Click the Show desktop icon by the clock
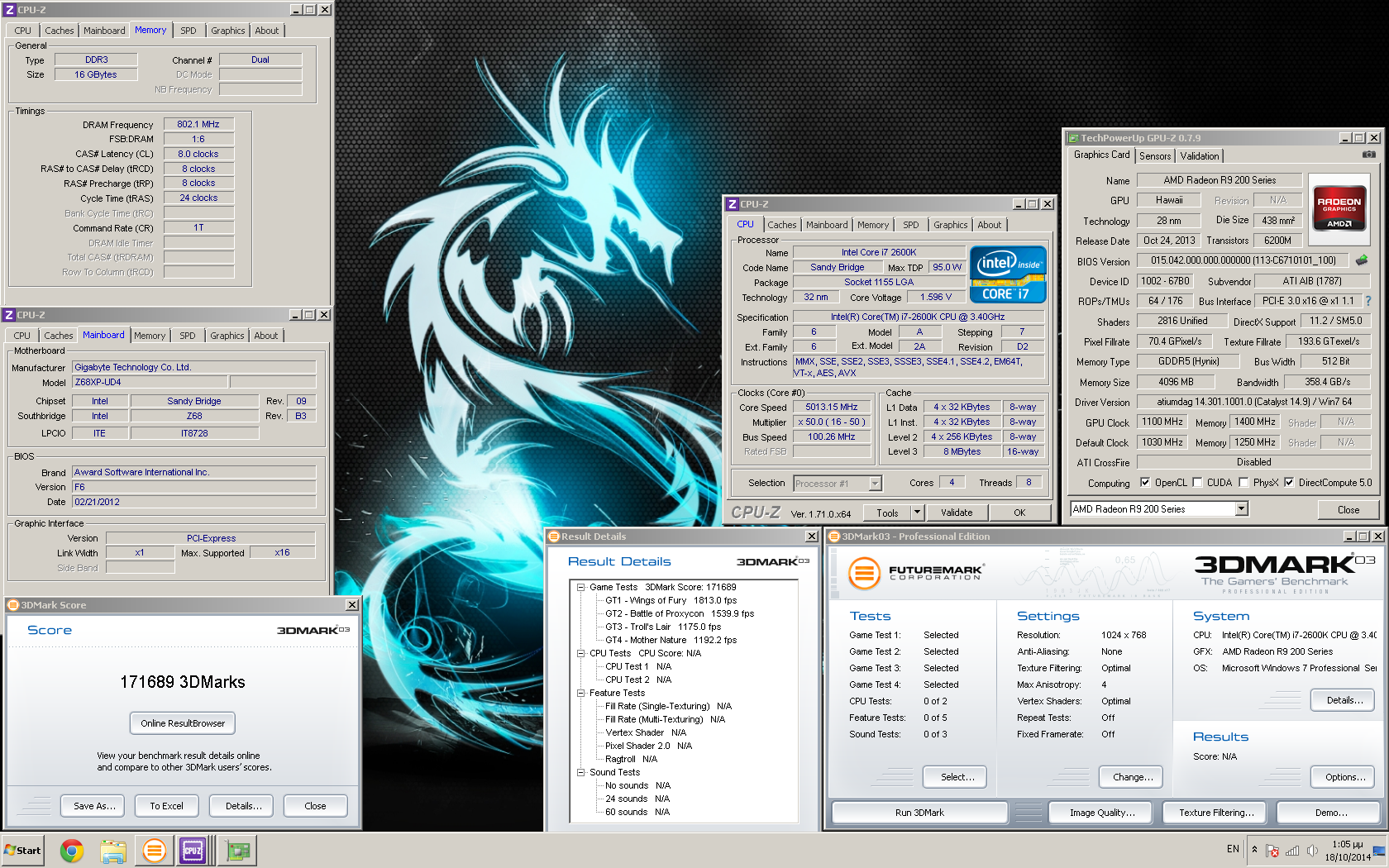 (1380, 851)
